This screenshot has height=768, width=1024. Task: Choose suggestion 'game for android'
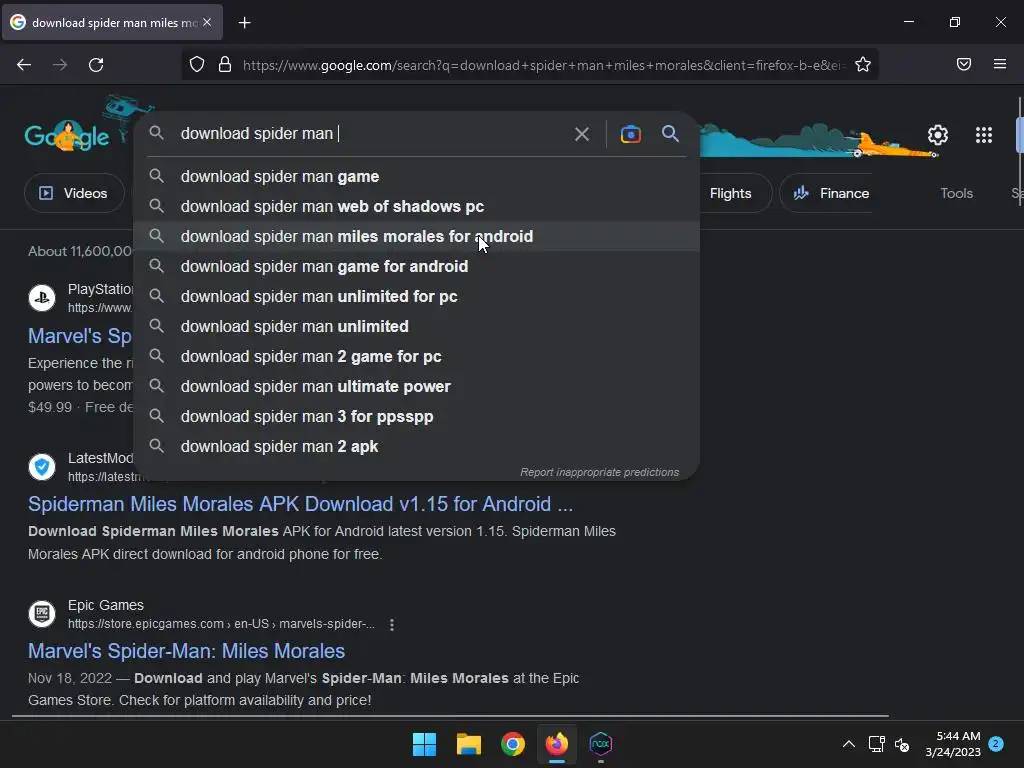point(417,266)
